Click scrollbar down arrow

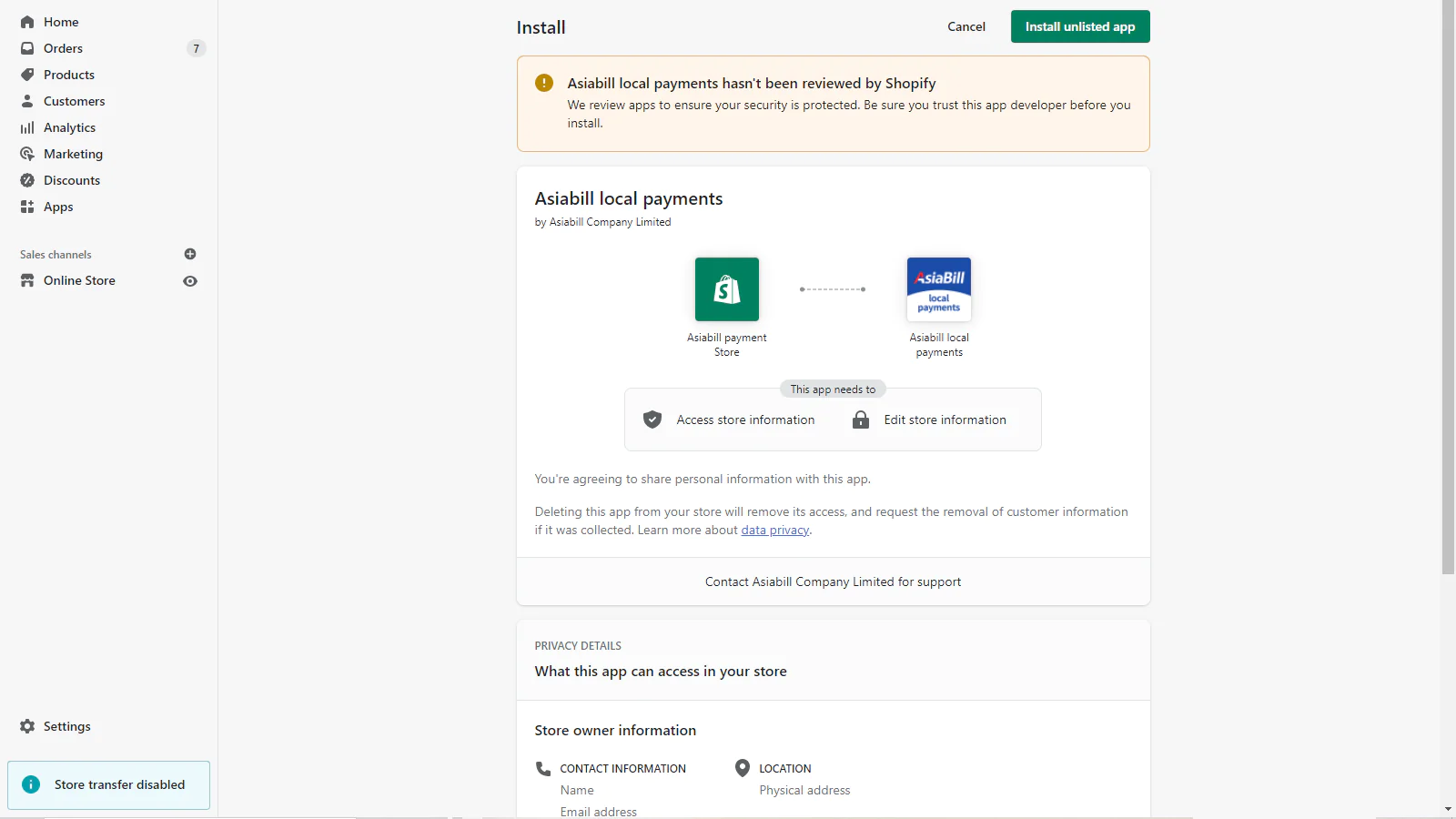click(x=1448, y=809)
